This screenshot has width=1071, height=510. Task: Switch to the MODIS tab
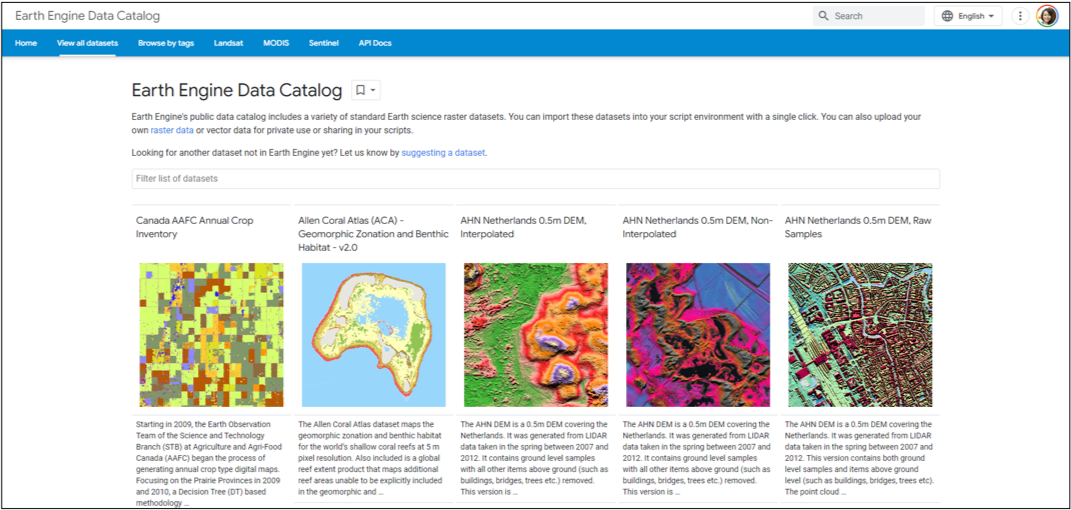276,43
